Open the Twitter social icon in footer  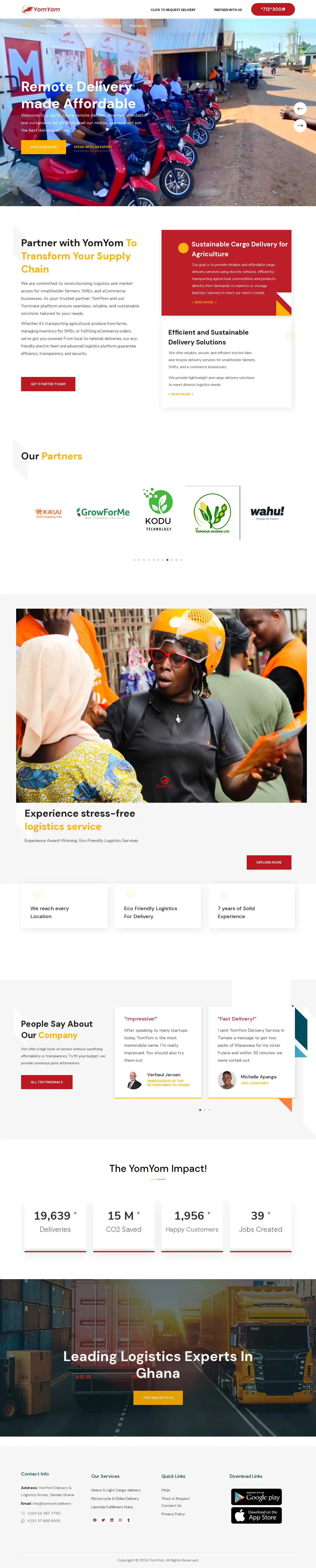[x=103, y=1520]
